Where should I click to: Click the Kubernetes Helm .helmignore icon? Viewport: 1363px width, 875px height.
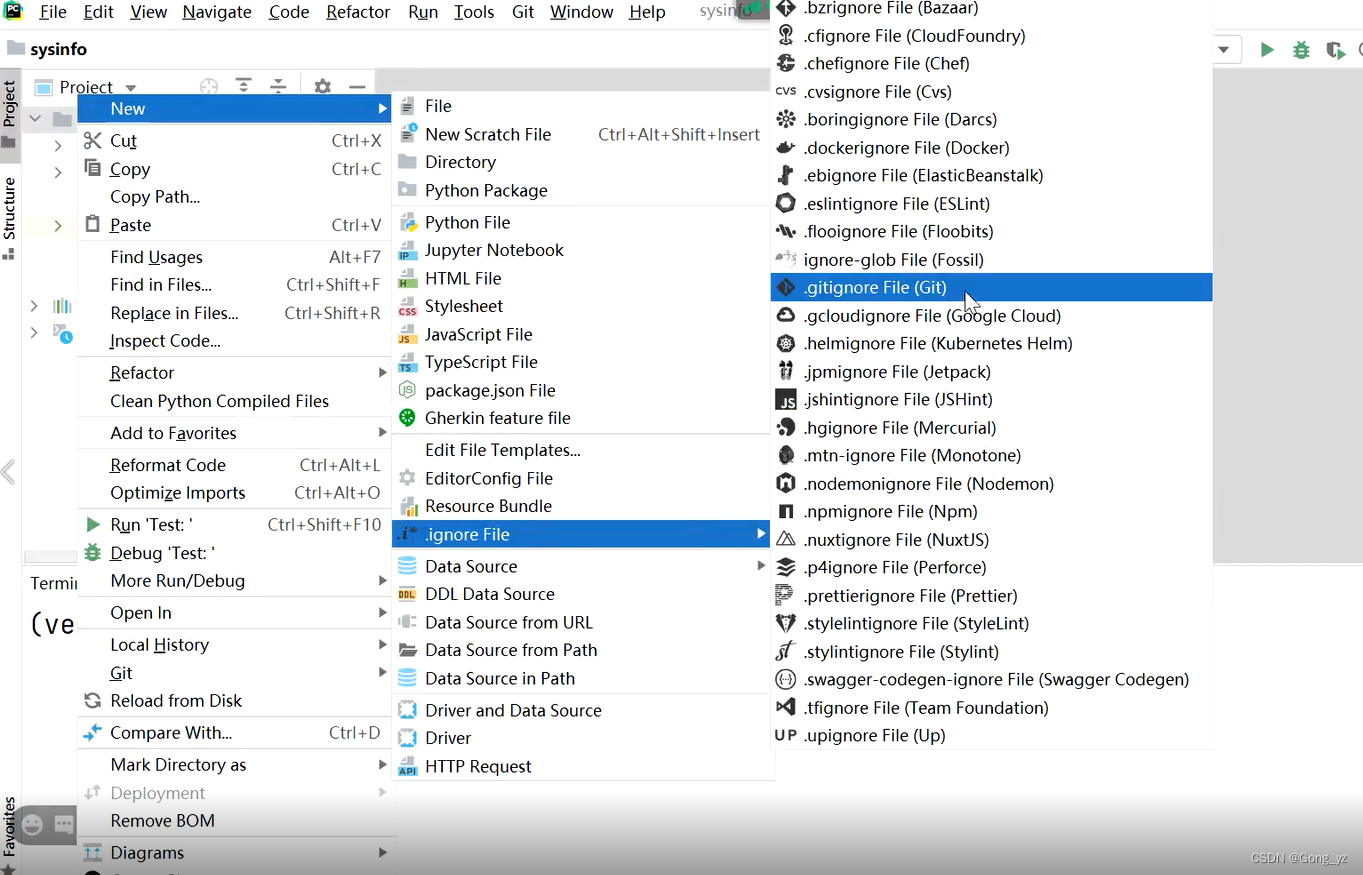(786, 343)
